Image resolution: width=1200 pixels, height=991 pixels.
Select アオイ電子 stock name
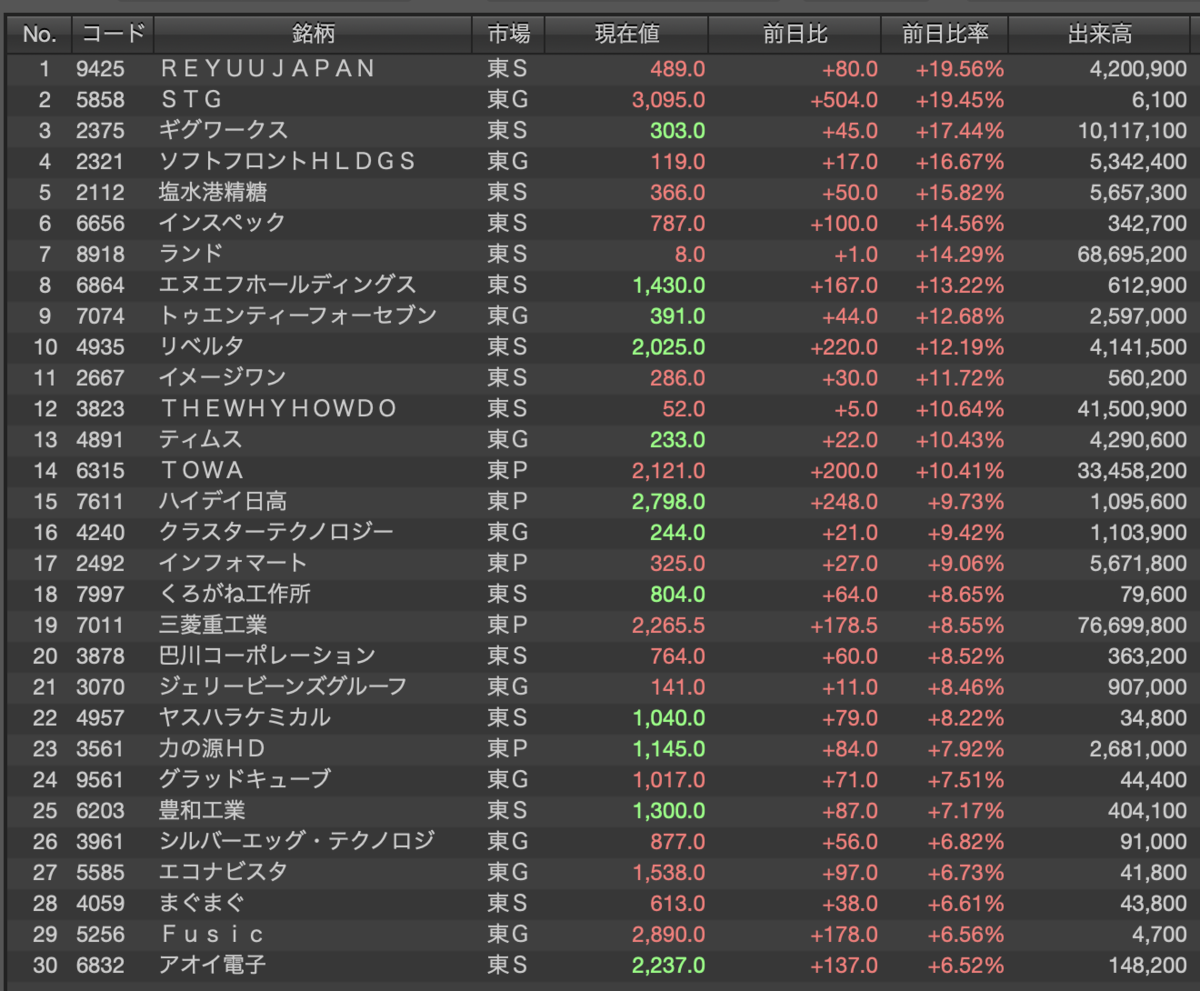click(212, 965)
